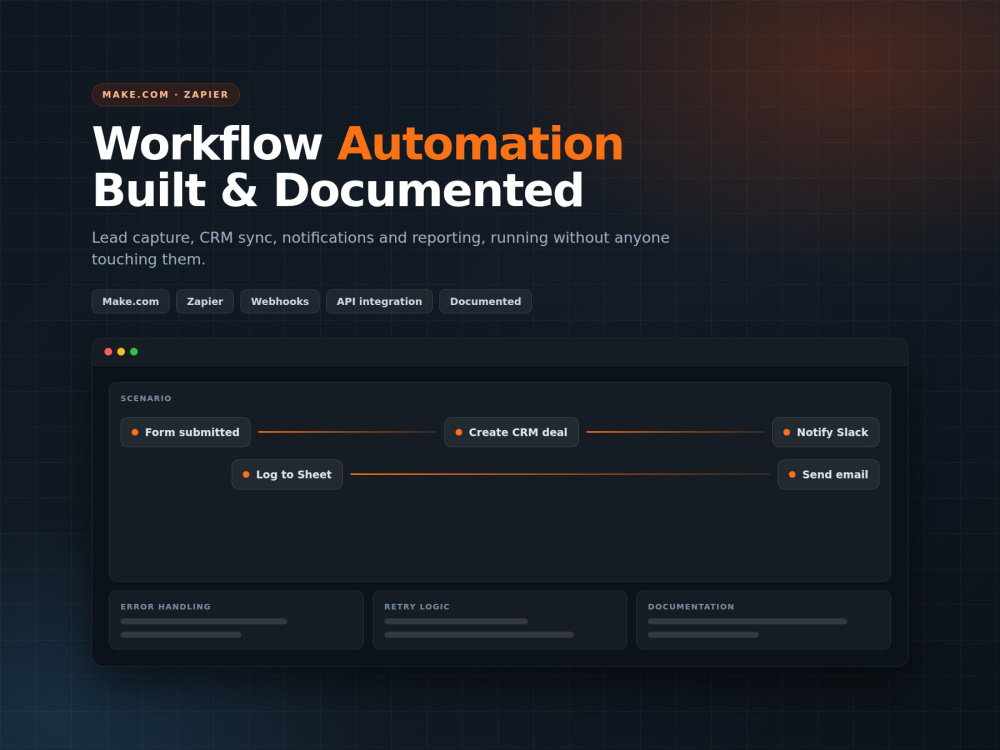Screen dimensions: 1000x750
Task: Select the Zapier tag
Action: [x=205, y=301]
